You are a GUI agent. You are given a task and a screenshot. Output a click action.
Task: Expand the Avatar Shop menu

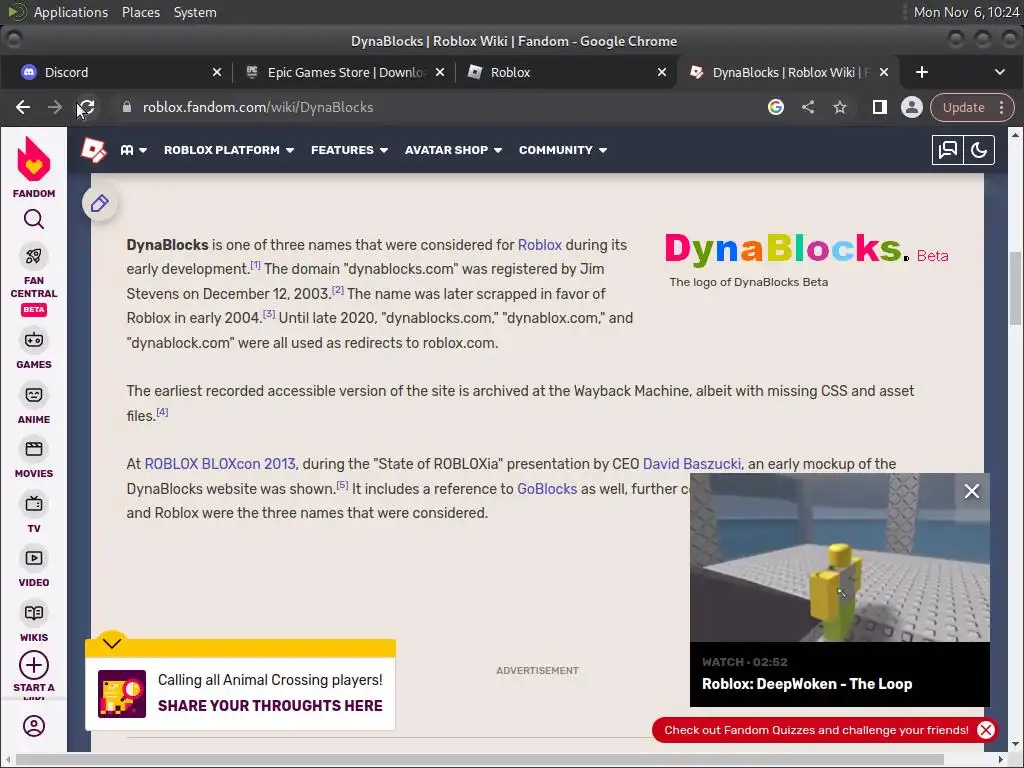coord(453,150)
